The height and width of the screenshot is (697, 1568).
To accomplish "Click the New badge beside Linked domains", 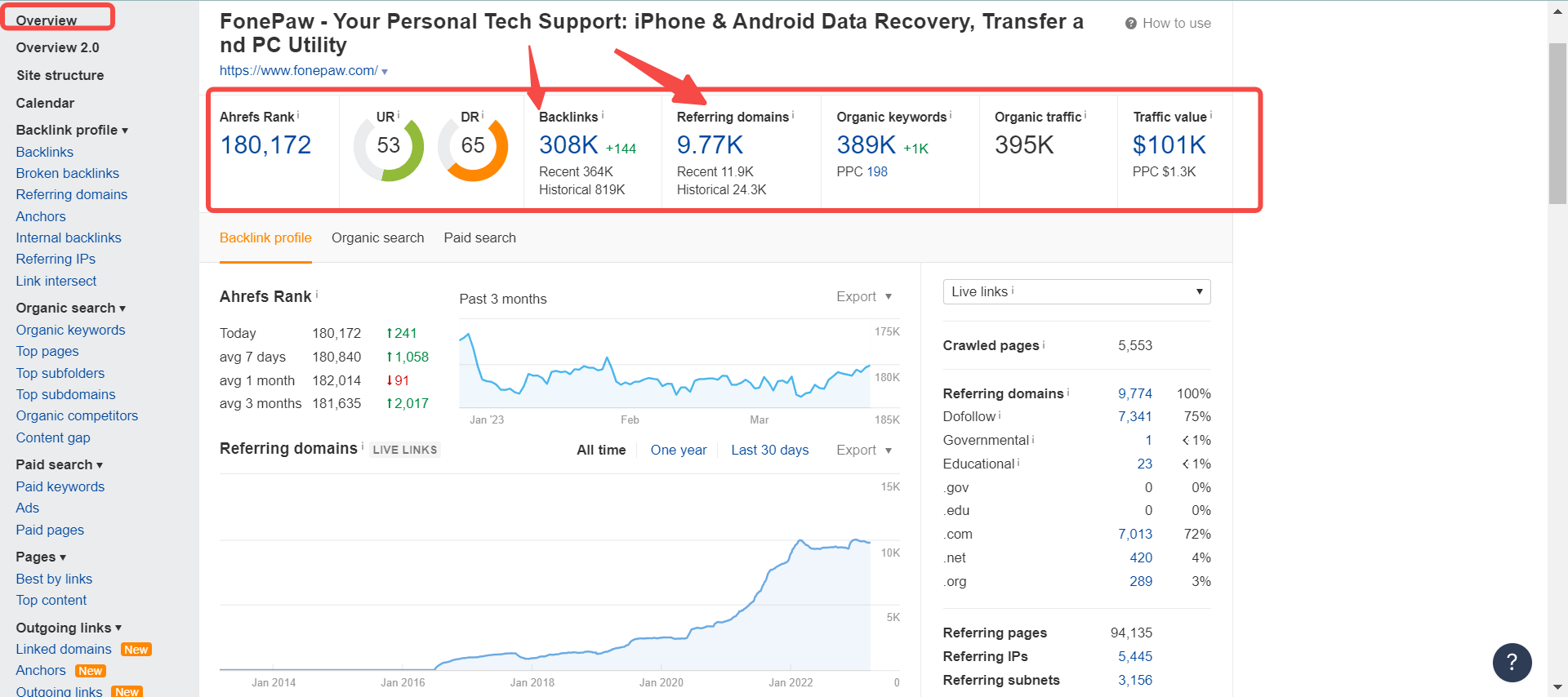I will point(136,650).
